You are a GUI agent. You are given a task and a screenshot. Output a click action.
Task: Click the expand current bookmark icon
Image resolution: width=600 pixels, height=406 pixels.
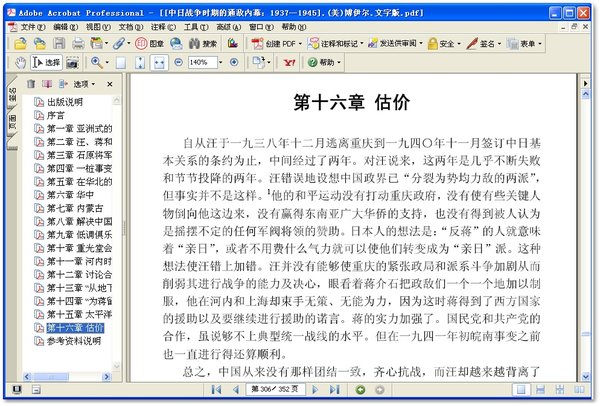[63, 84]
